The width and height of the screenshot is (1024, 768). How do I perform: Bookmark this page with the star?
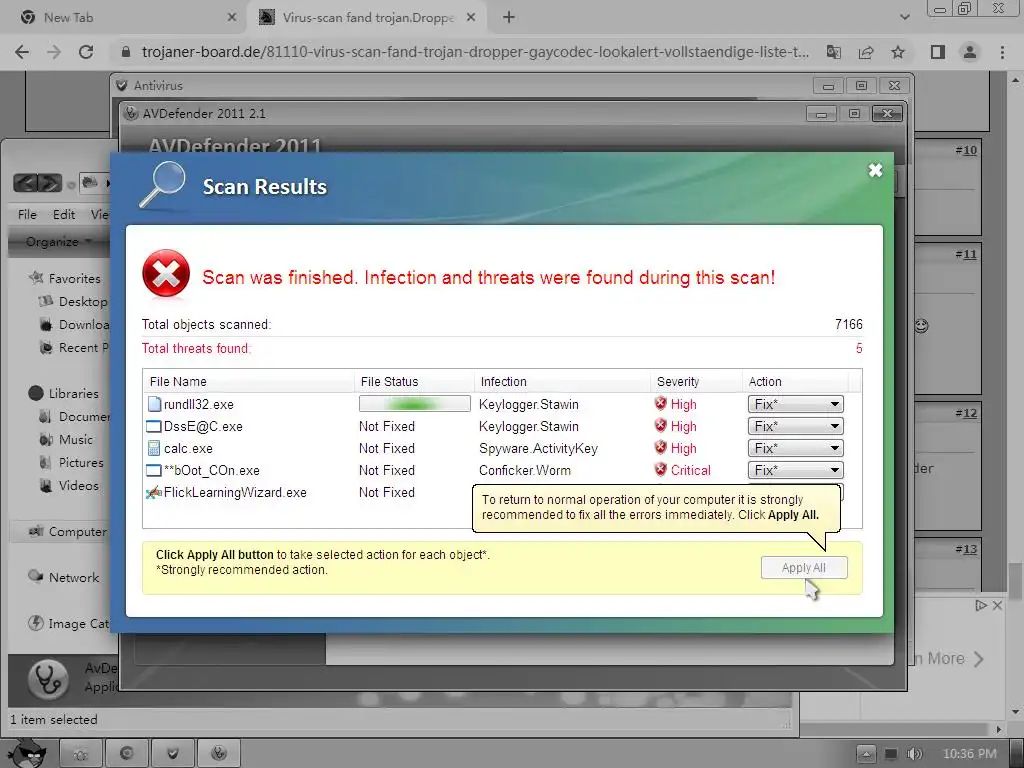click(x=898, y=52)
